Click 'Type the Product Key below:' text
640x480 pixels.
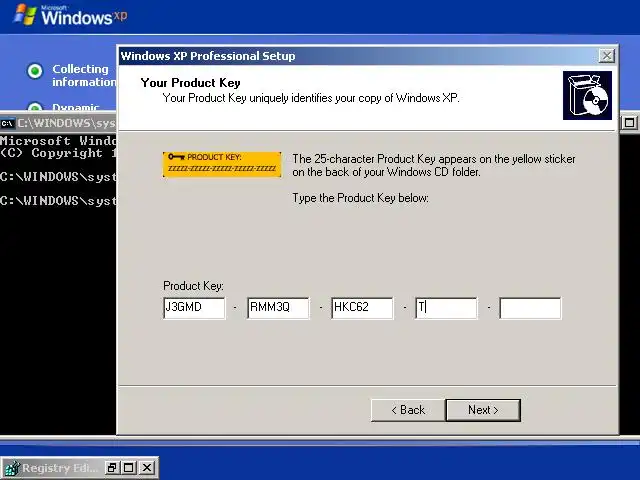(360, 198)
